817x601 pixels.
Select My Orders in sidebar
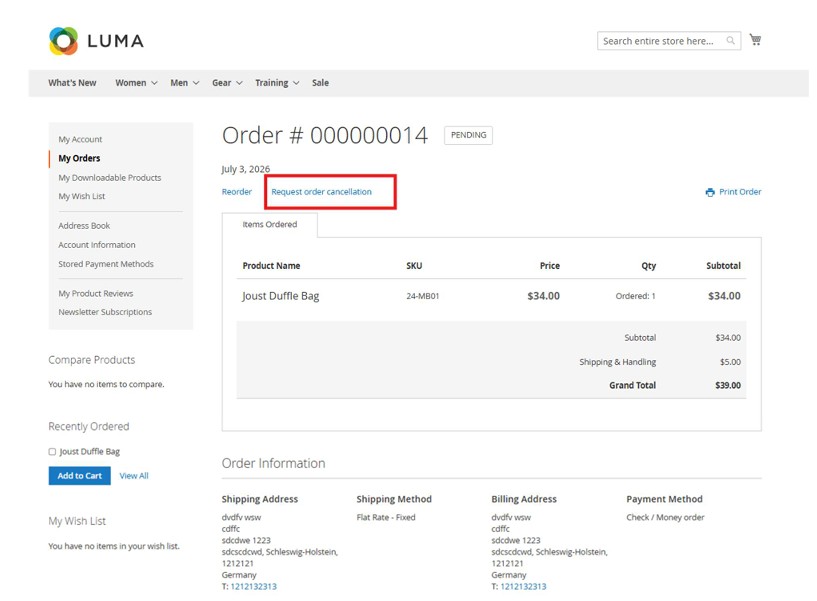pyautogui.click(x=79, y=158)
